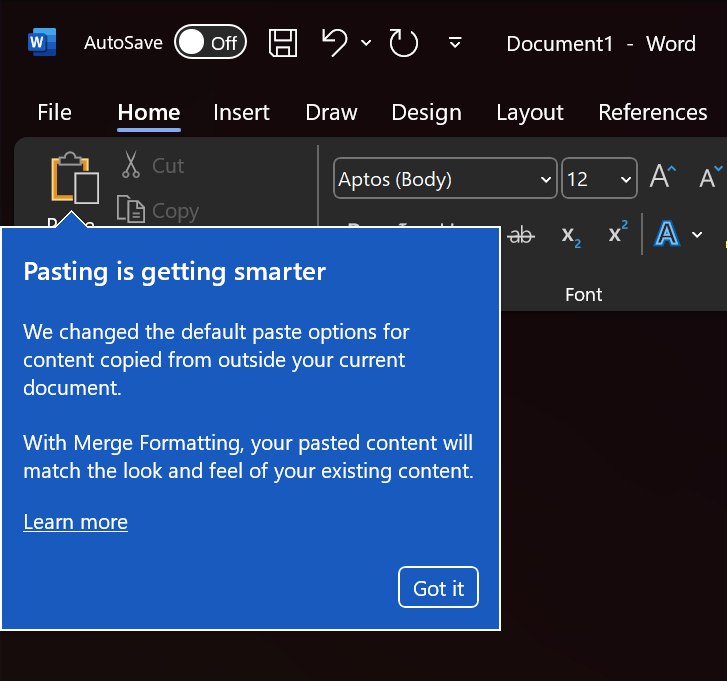The image size is (727, 681).
Task: Apply Superscript formatting
Action: [618, 234]
